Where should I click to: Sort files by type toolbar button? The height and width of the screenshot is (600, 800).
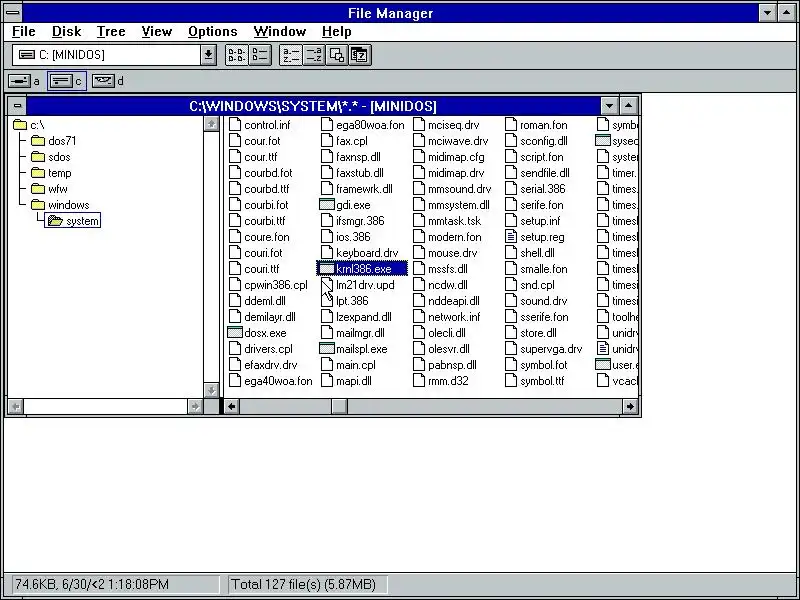(x=313, y=55)
